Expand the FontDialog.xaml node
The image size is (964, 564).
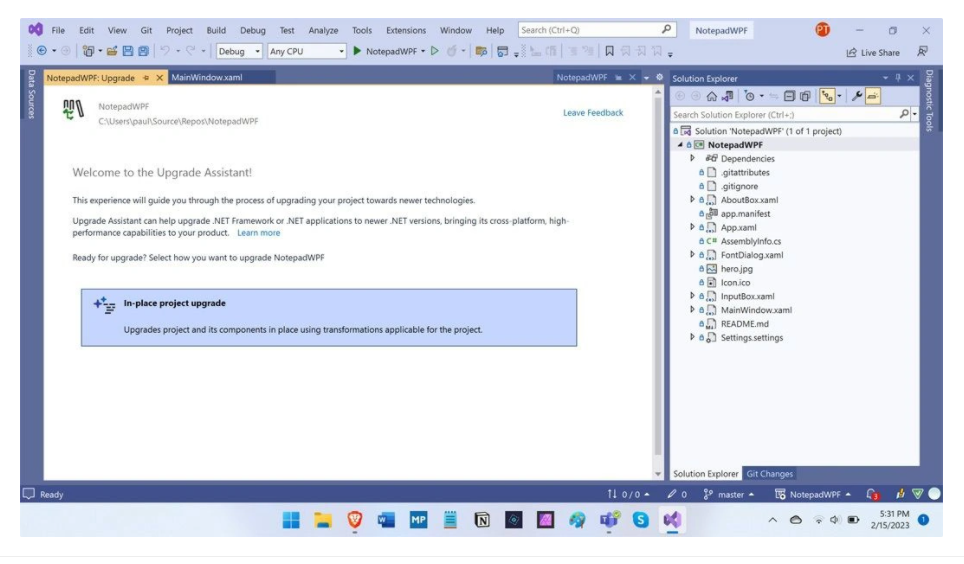[692, 254]
